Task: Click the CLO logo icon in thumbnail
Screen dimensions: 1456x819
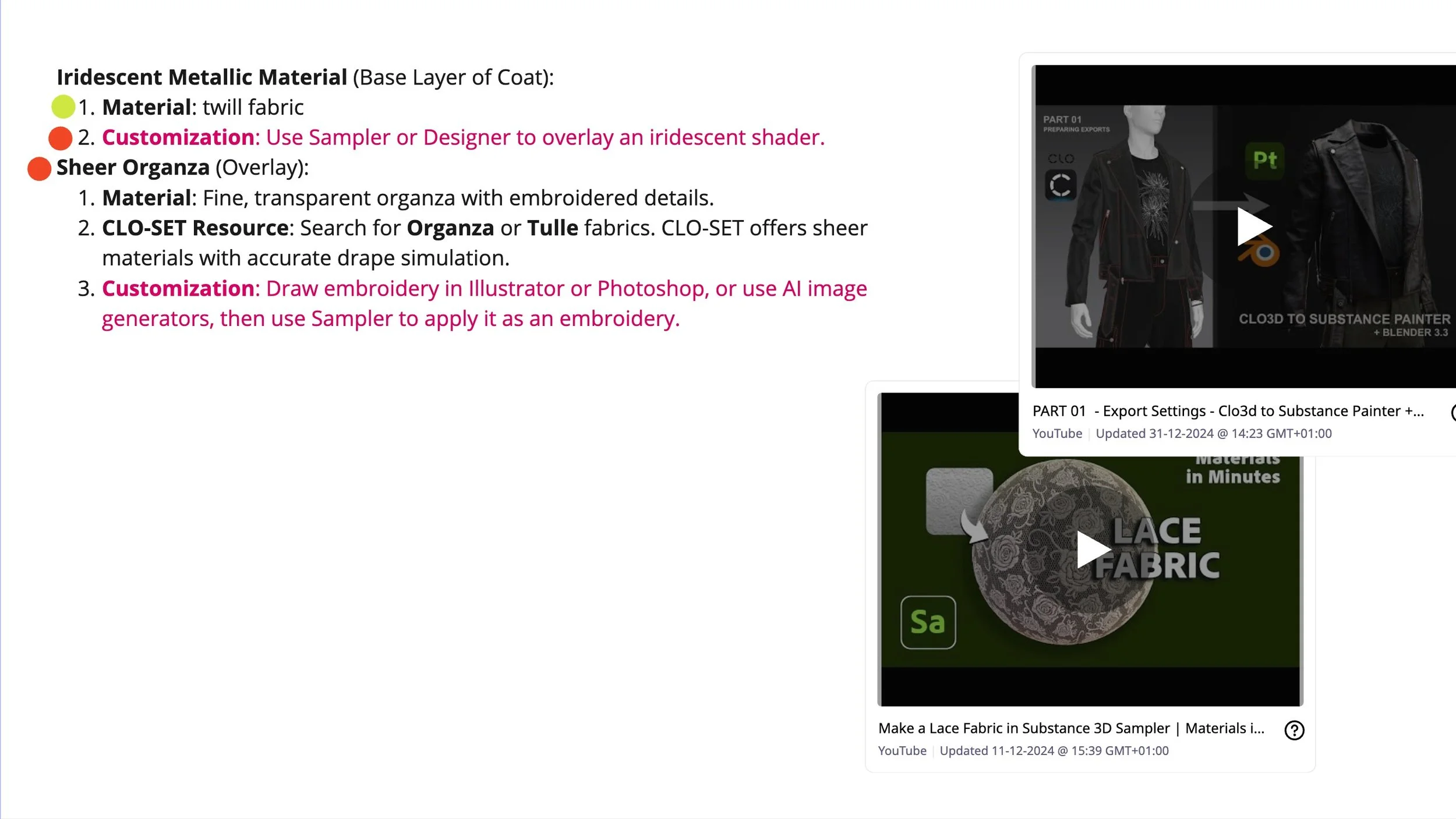Action: click(1060, 185)
